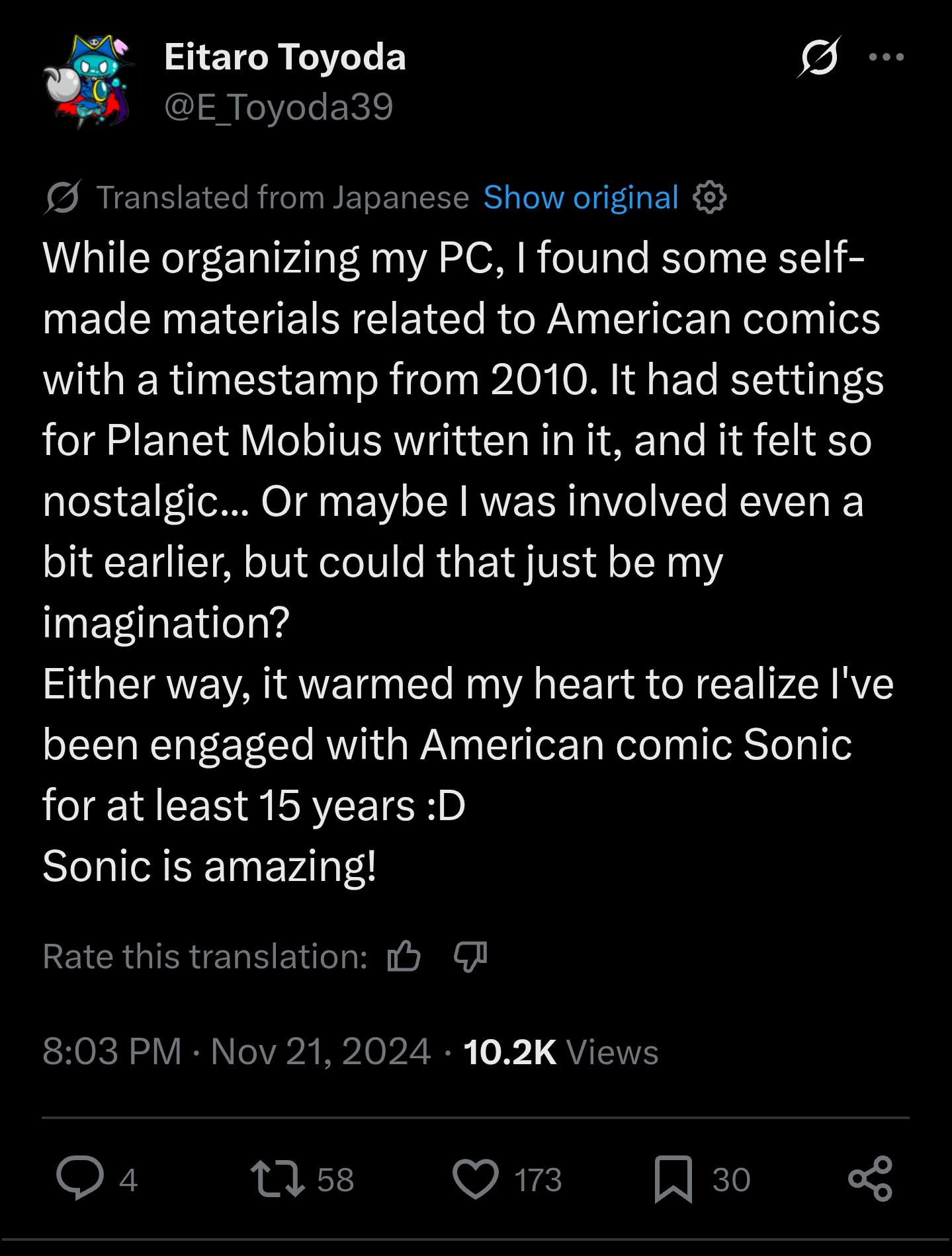Click Show original to view Japanese text

tap(581, 197)
